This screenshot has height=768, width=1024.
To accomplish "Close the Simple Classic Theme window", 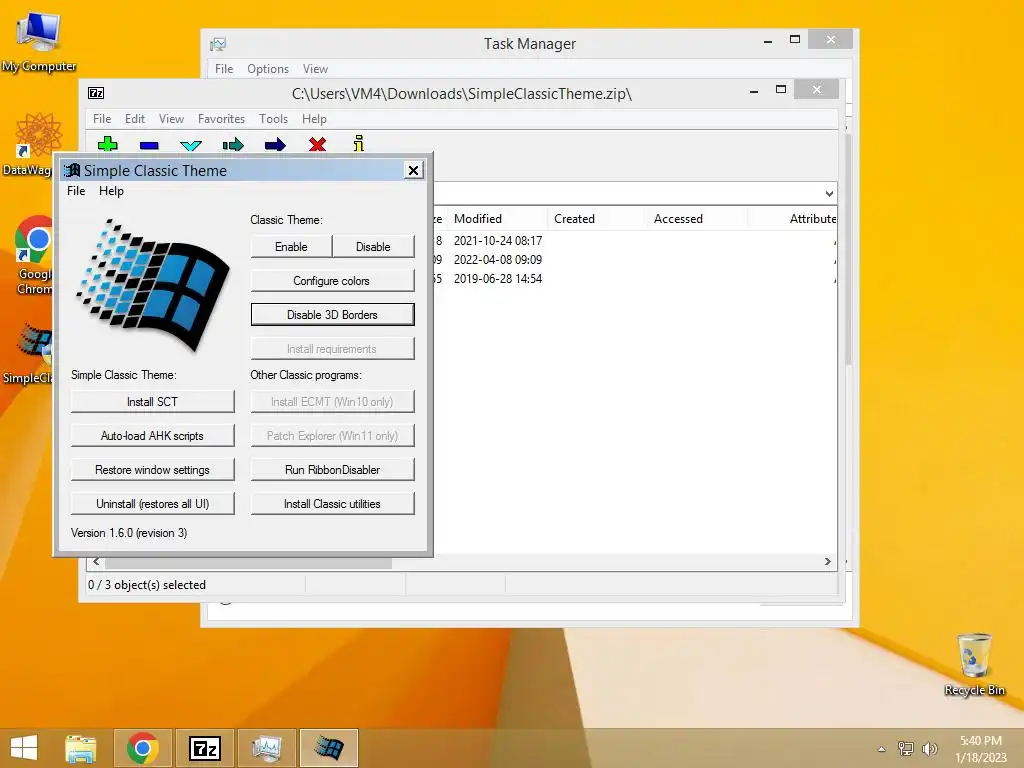I will 413,170.
